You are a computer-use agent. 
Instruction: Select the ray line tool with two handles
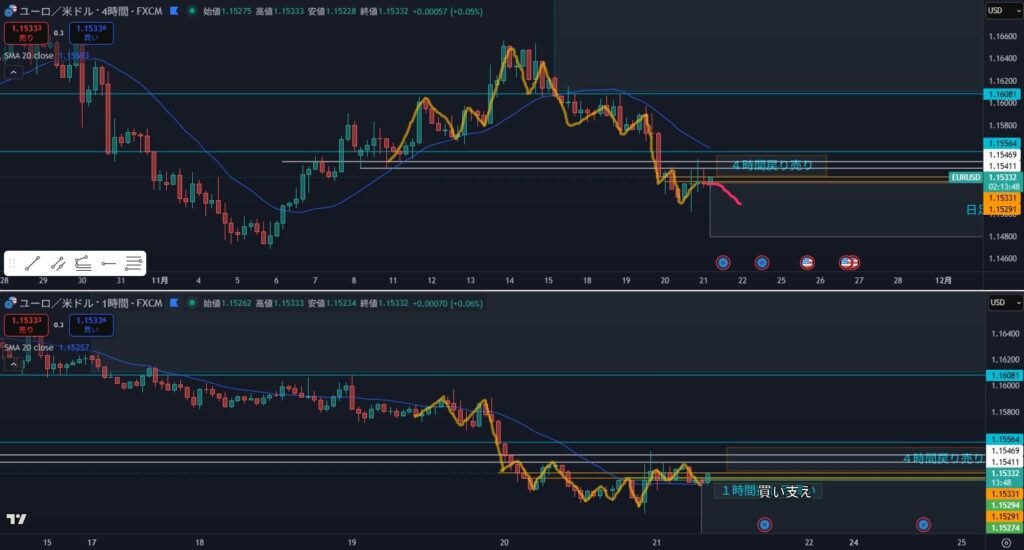point(58,263)
